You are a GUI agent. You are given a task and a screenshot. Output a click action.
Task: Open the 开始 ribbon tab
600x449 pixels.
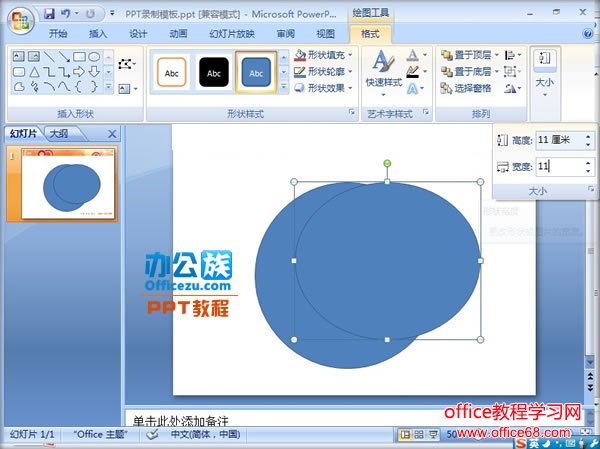click(58, 34)
